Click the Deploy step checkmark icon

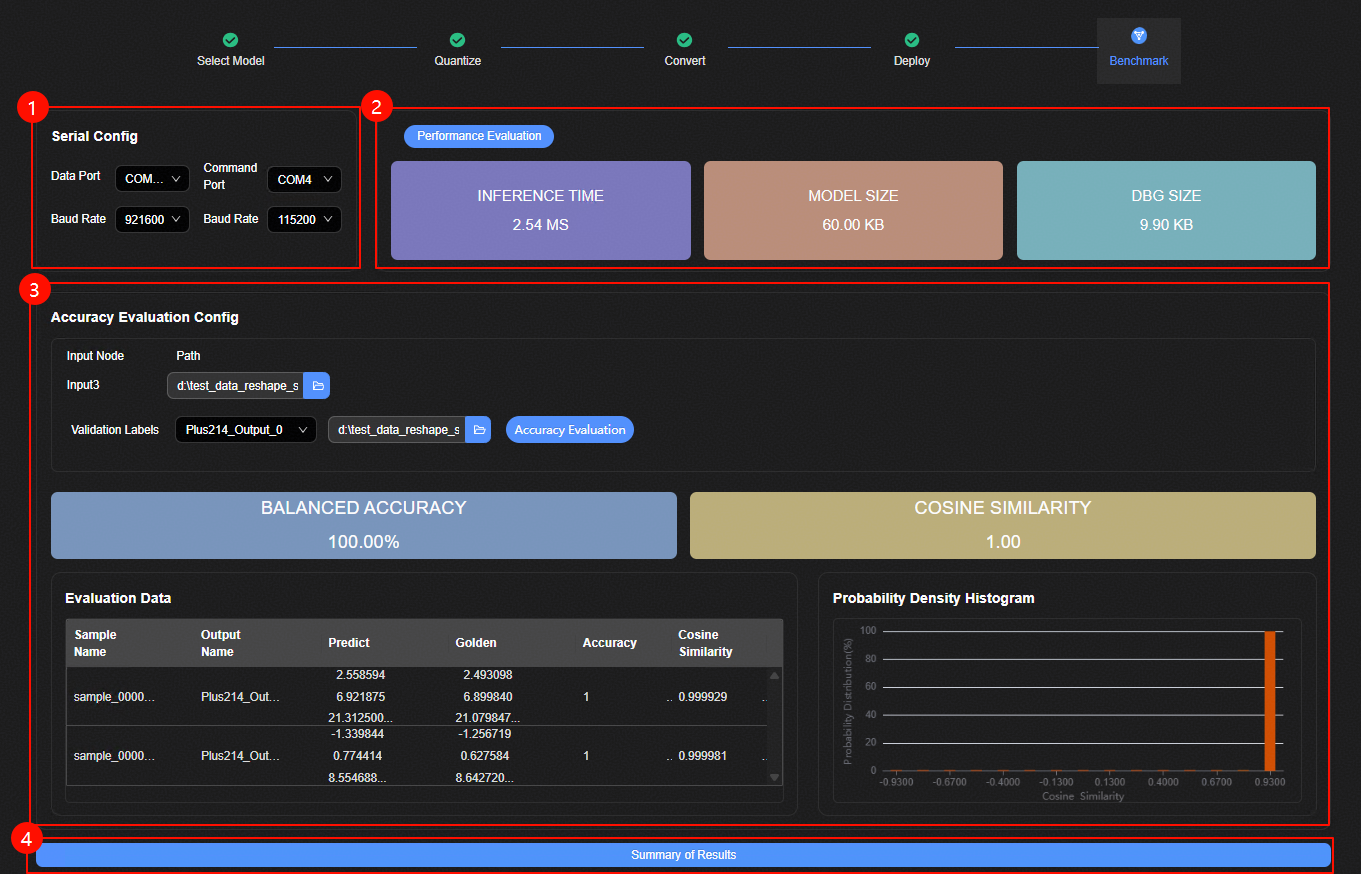click(x=911, y=40)
